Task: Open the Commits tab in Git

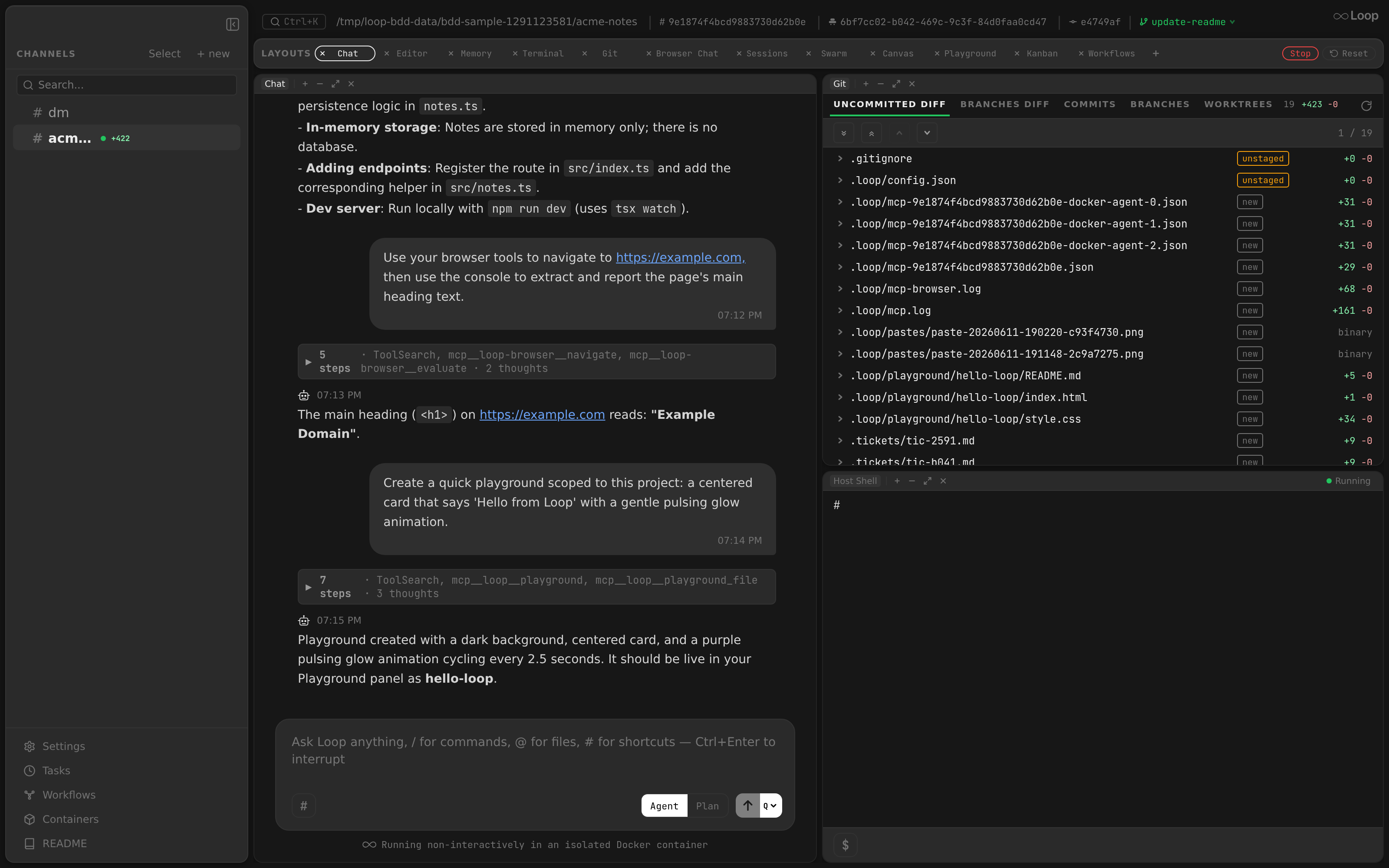Action: tap(1089, 104)
